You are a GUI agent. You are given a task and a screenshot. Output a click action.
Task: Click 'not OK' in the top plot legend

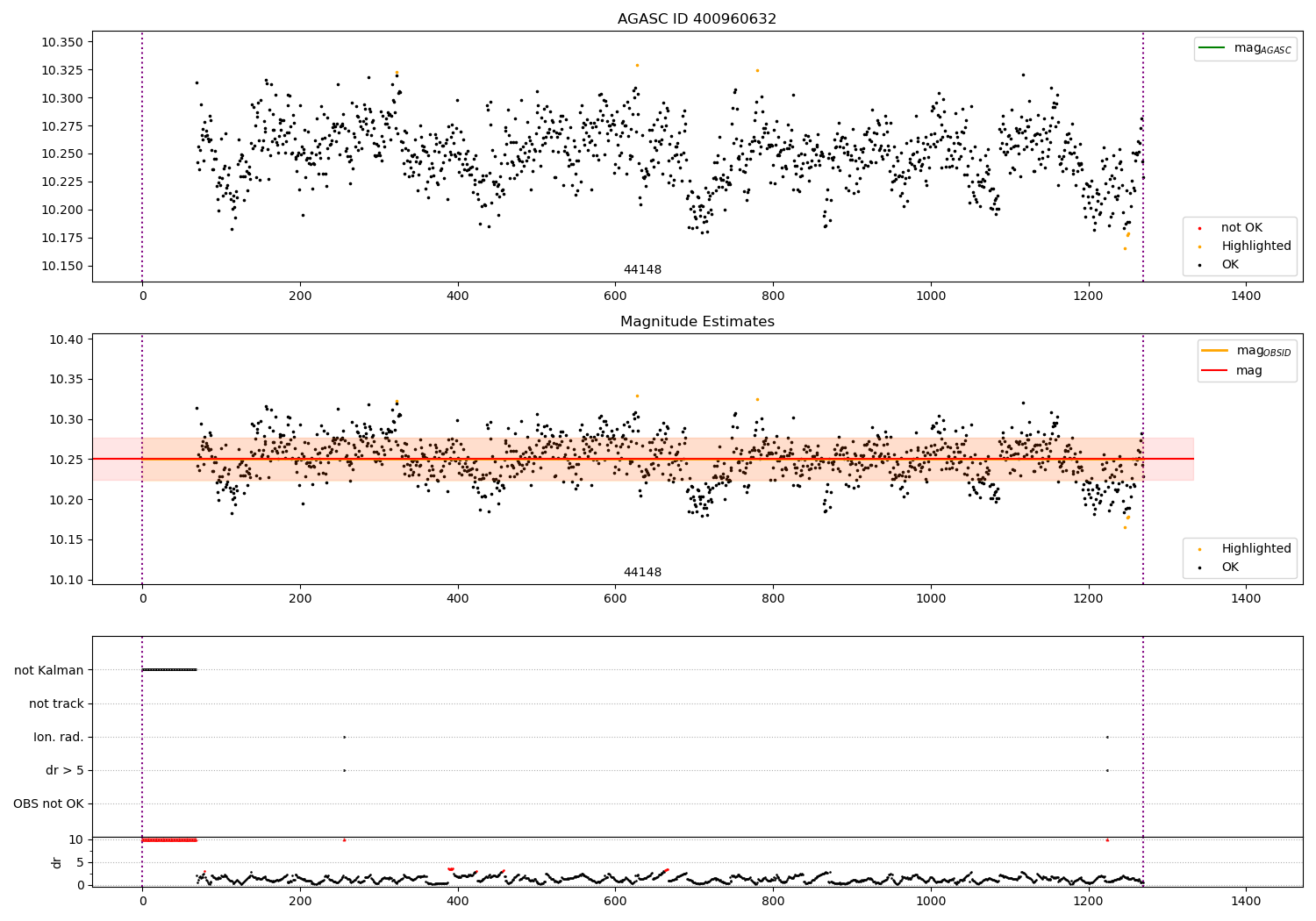[1241, 227]
